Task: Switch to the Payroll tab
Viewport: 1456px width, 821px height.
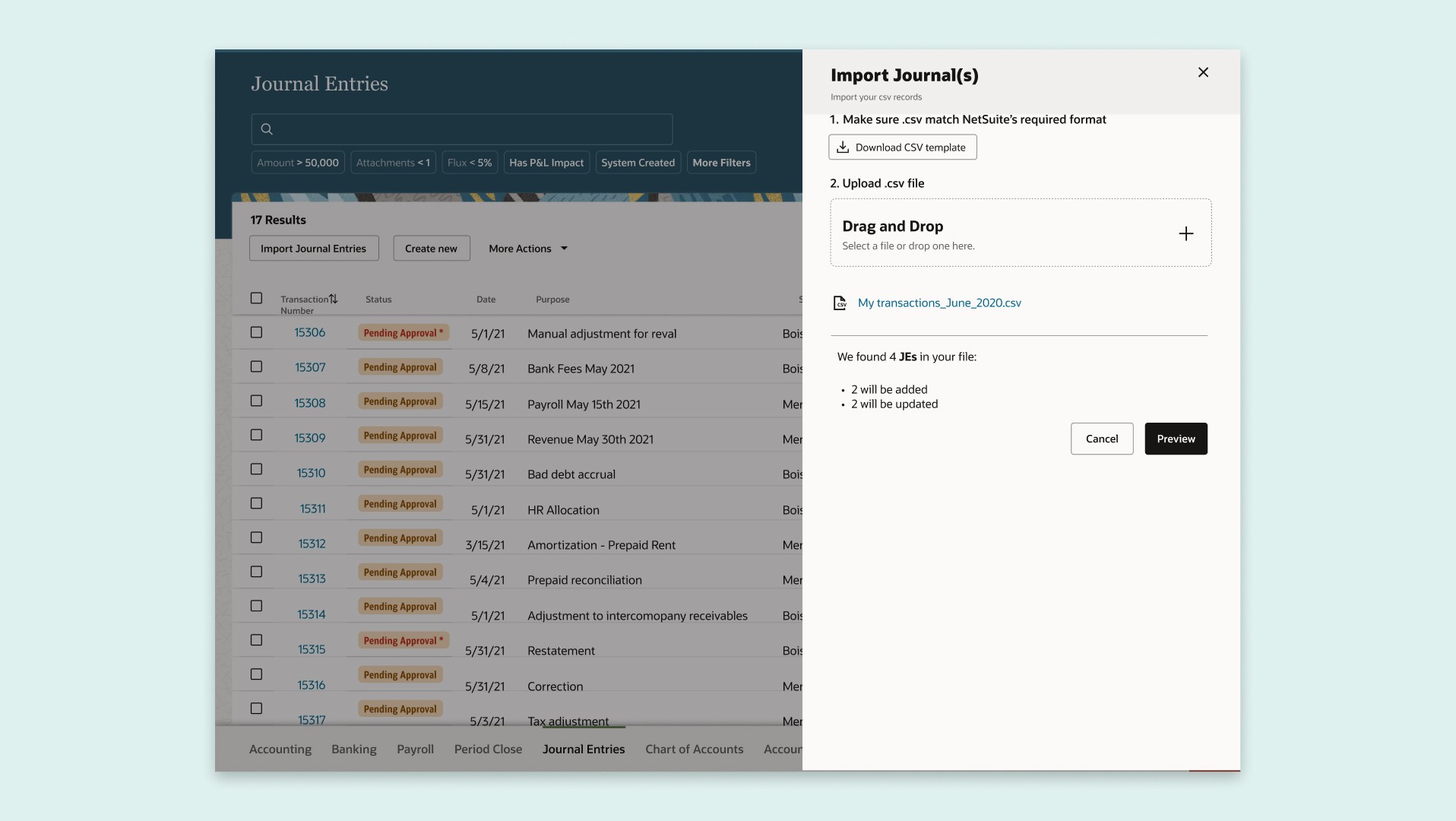Action: coord(415,749)
